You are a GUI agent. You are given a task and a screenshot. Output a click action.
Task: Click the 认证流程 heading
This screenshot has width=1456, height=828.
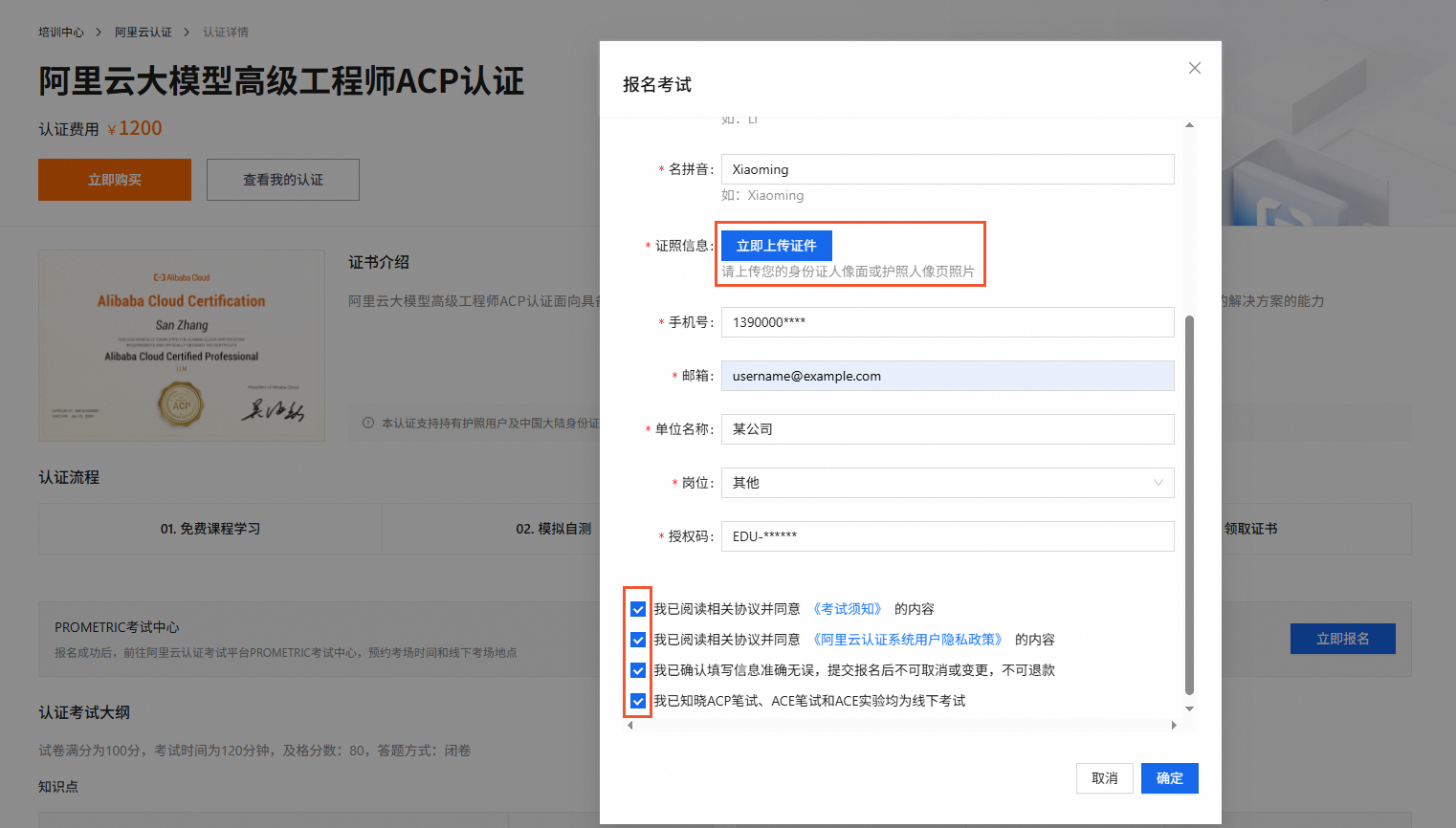coord(69,477)
